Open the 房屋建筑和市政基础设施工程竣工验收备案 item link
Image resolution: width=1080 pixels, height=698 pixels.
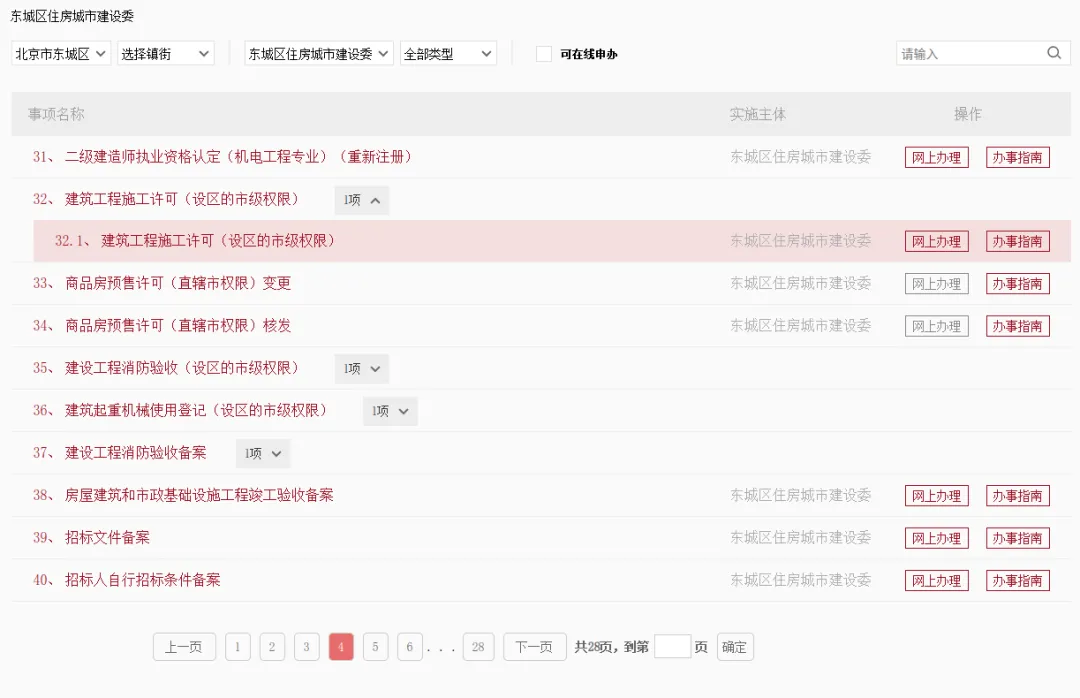[x=199, y=496]
